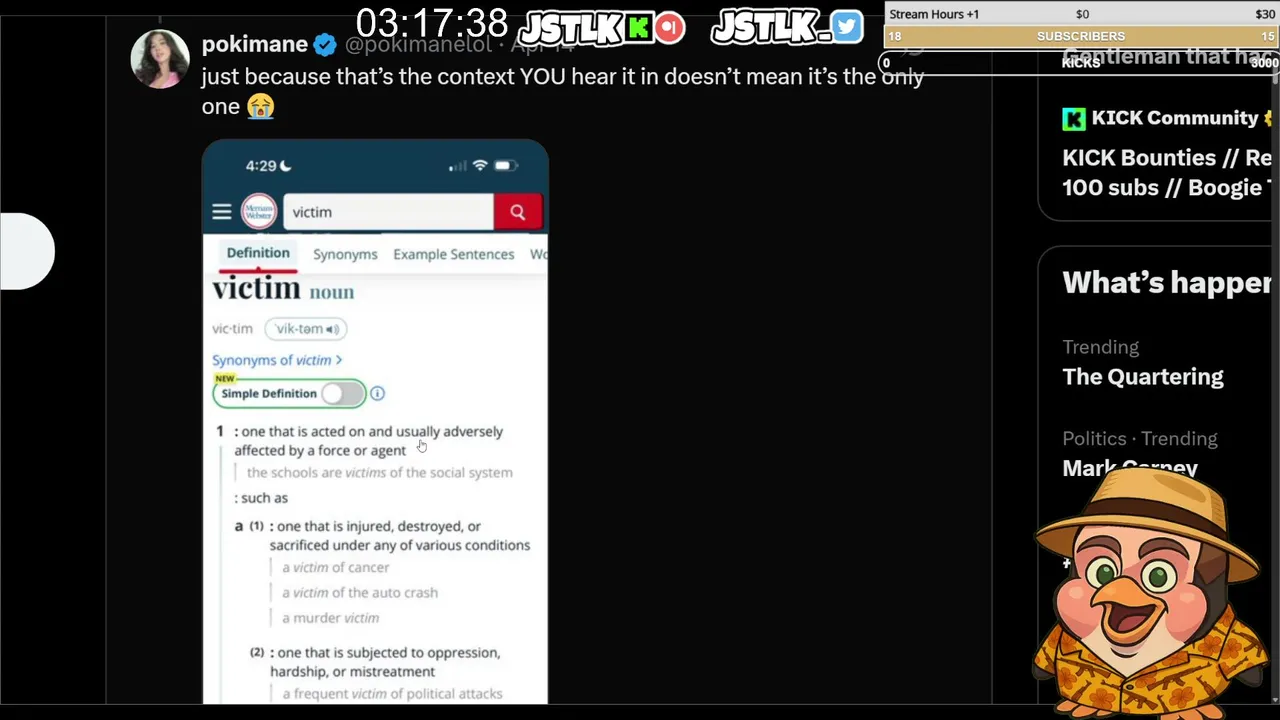
Task: Click the Twitter bird icon in overlay
Action: click(x=846, y=27)
